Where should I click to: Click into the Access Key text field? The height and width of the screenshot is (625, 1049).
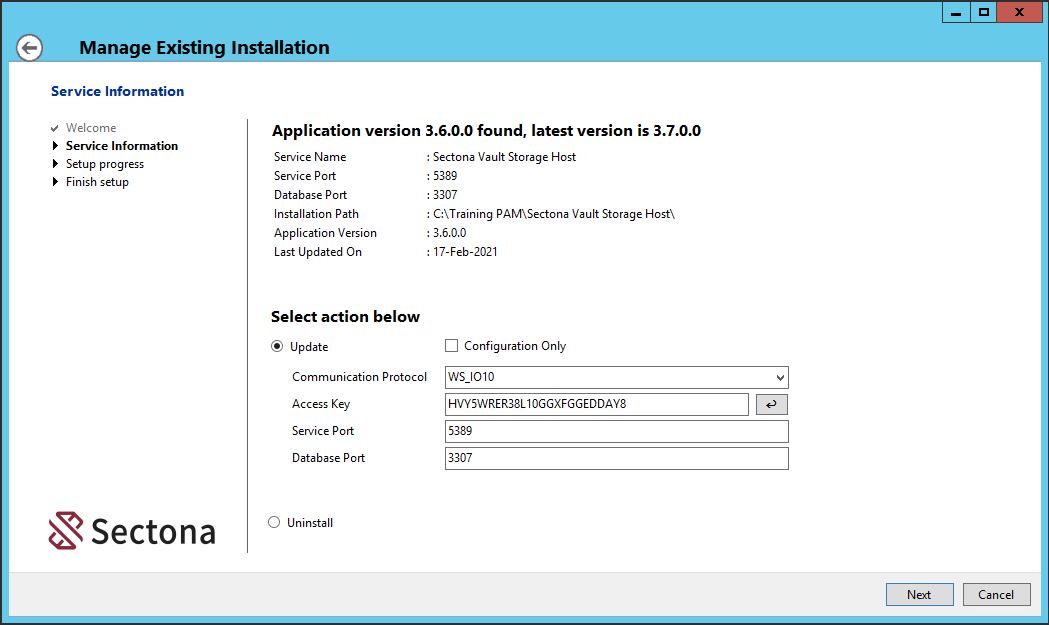tap(596, 404)
